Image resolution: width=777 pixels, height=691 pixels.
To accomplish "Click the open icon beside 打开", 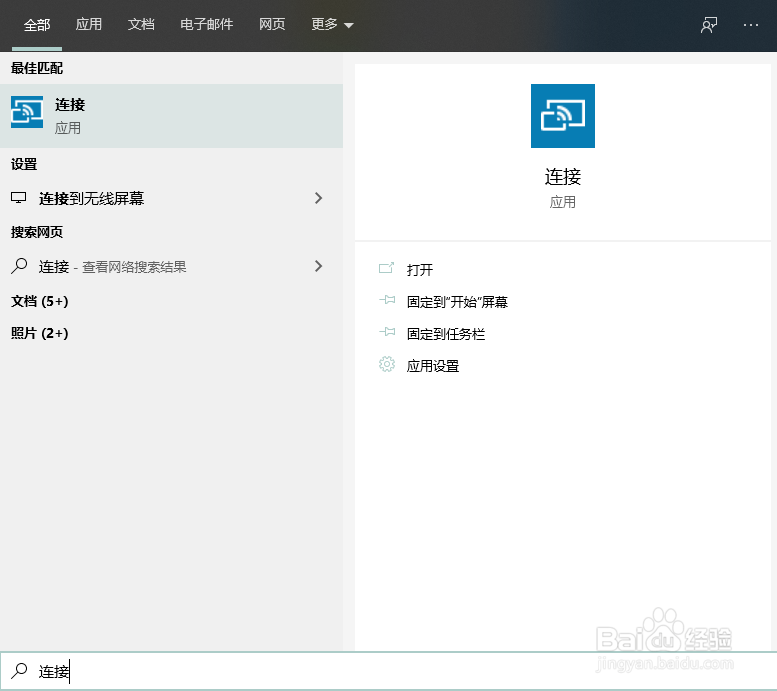I will pyautogui.click(x=387, y=268).
